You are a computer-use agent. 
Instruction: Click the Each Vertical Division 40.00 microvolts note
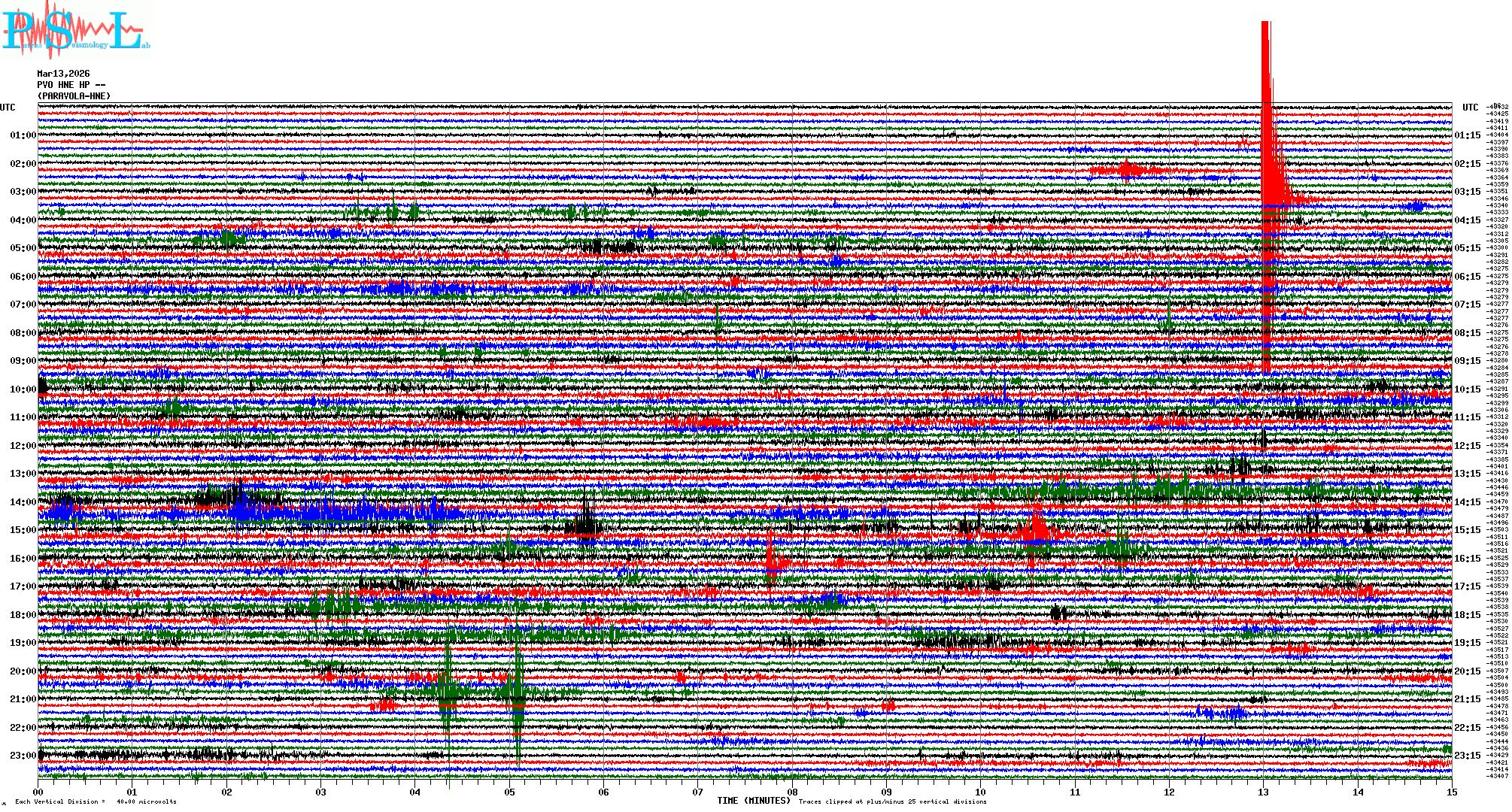(x=96, y=801)
